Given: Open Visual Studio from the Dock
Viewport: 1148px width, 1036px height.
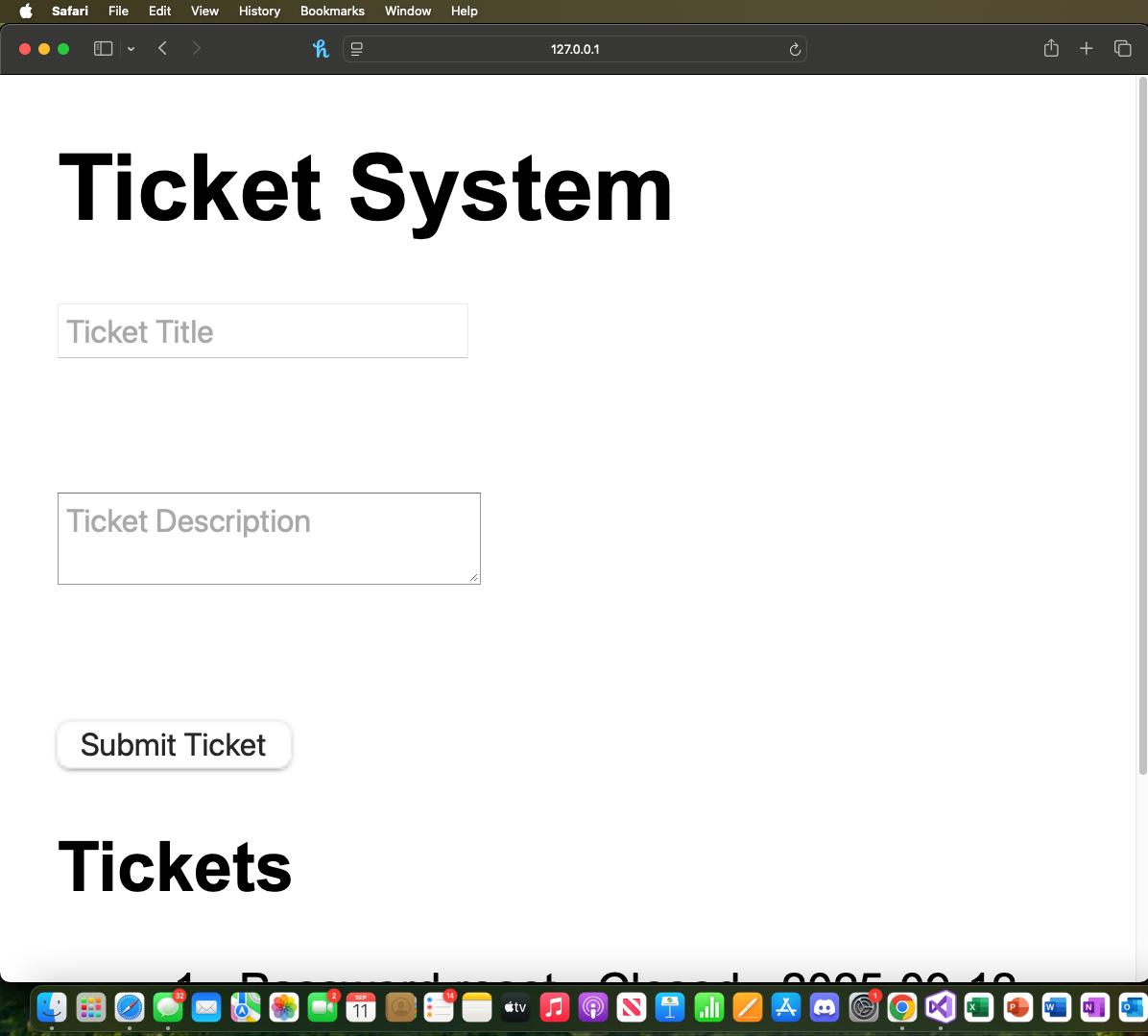Looking at the screenshot, I should (x=941, y=1007).
